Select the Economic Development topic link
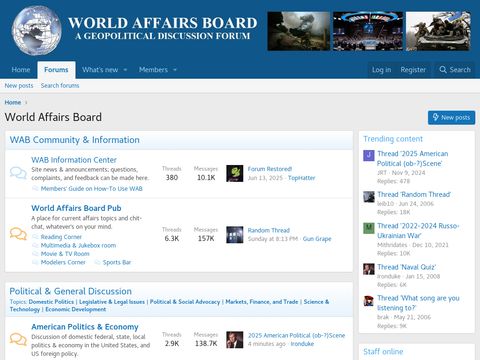 (x=76, y=309)
